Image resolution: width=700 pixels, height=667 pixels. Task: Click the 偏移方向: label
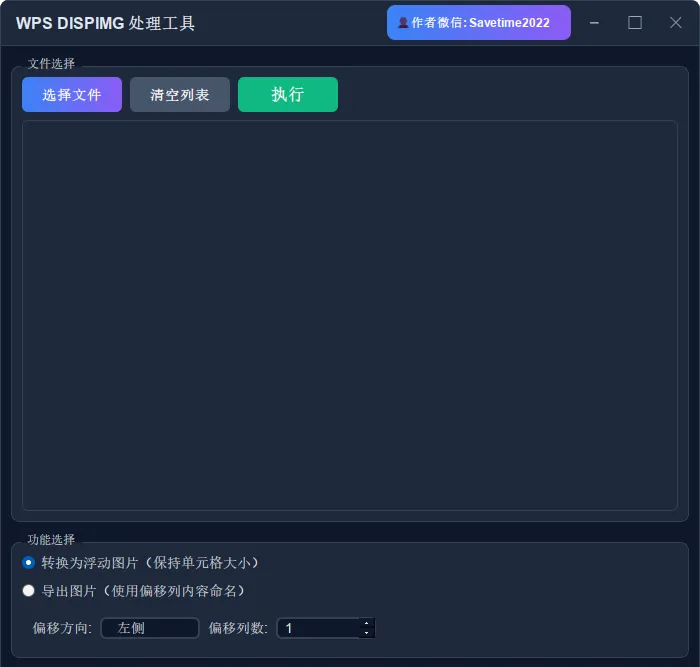click(62, 628)
